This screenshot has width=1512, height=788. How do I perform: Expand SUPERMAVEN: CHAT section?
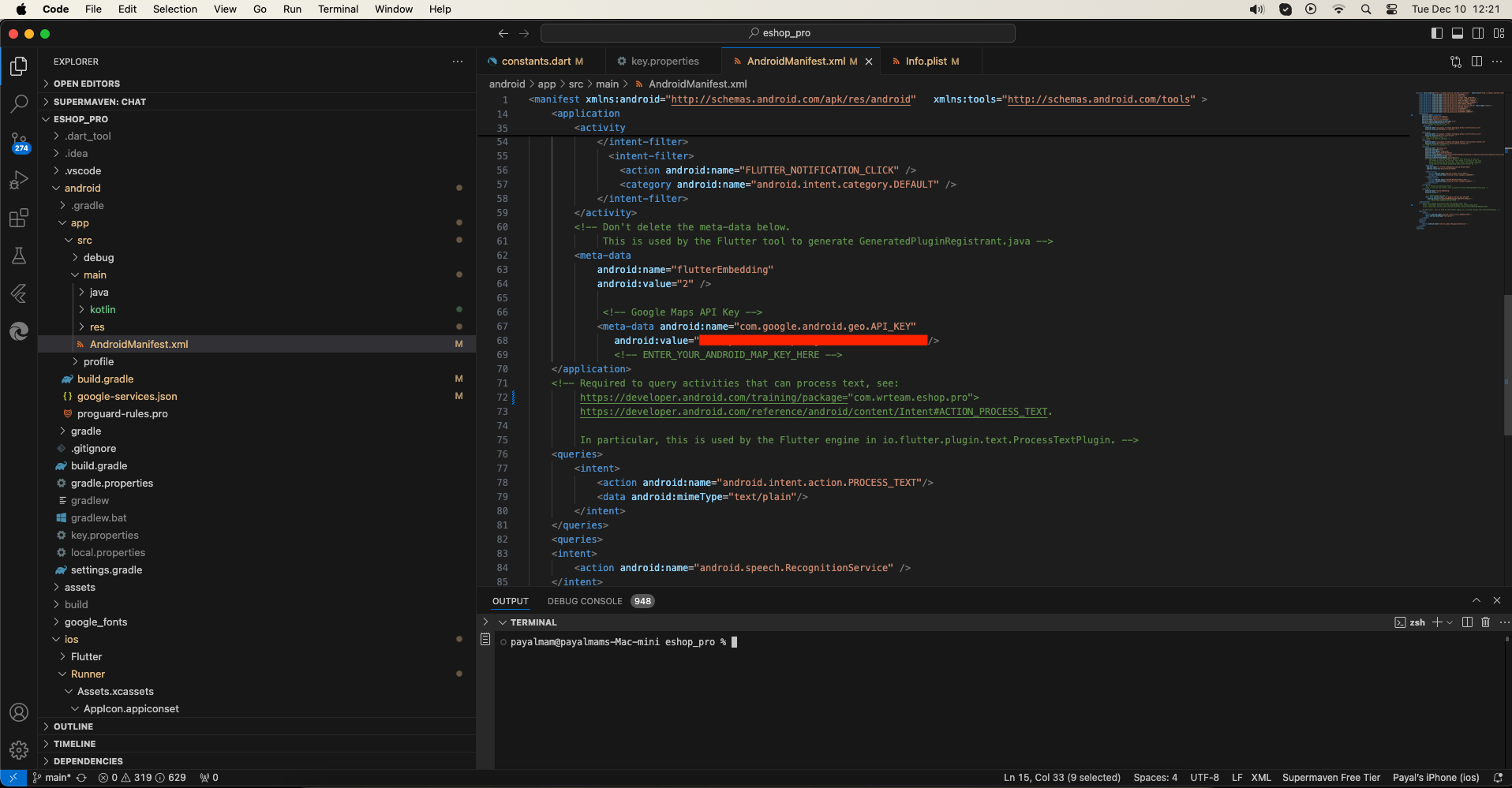[256, 102]
